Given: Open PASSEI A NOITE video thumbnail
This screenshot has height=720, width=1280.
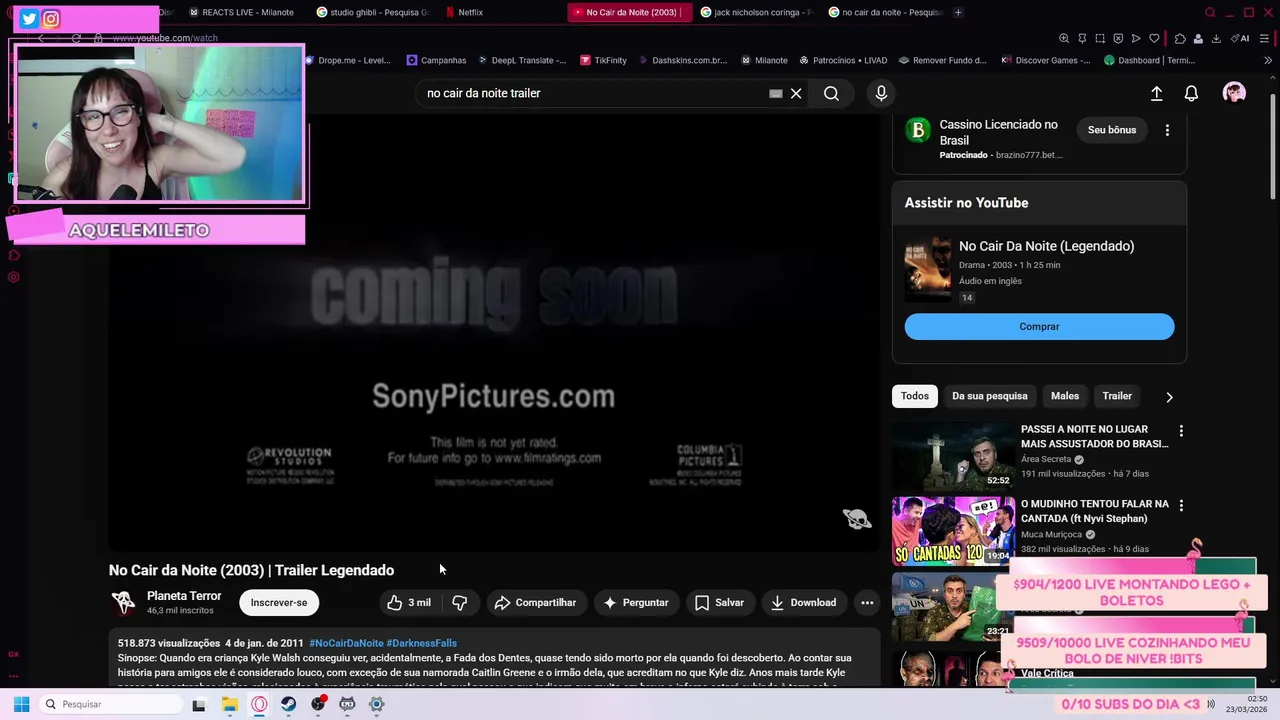Looking at the screenshot, I should [953, 456].
